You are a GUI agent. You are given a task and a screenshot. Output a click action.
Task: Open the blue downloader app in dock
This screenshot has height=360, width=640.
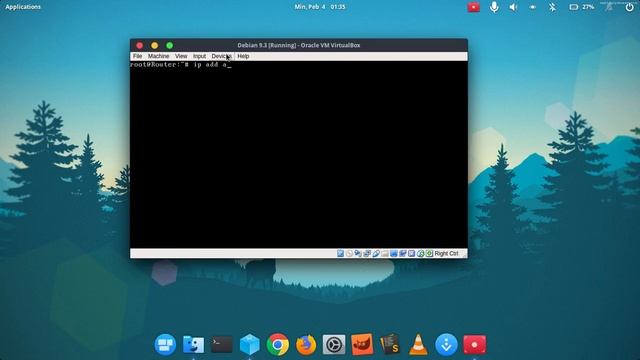coord(446,344)
